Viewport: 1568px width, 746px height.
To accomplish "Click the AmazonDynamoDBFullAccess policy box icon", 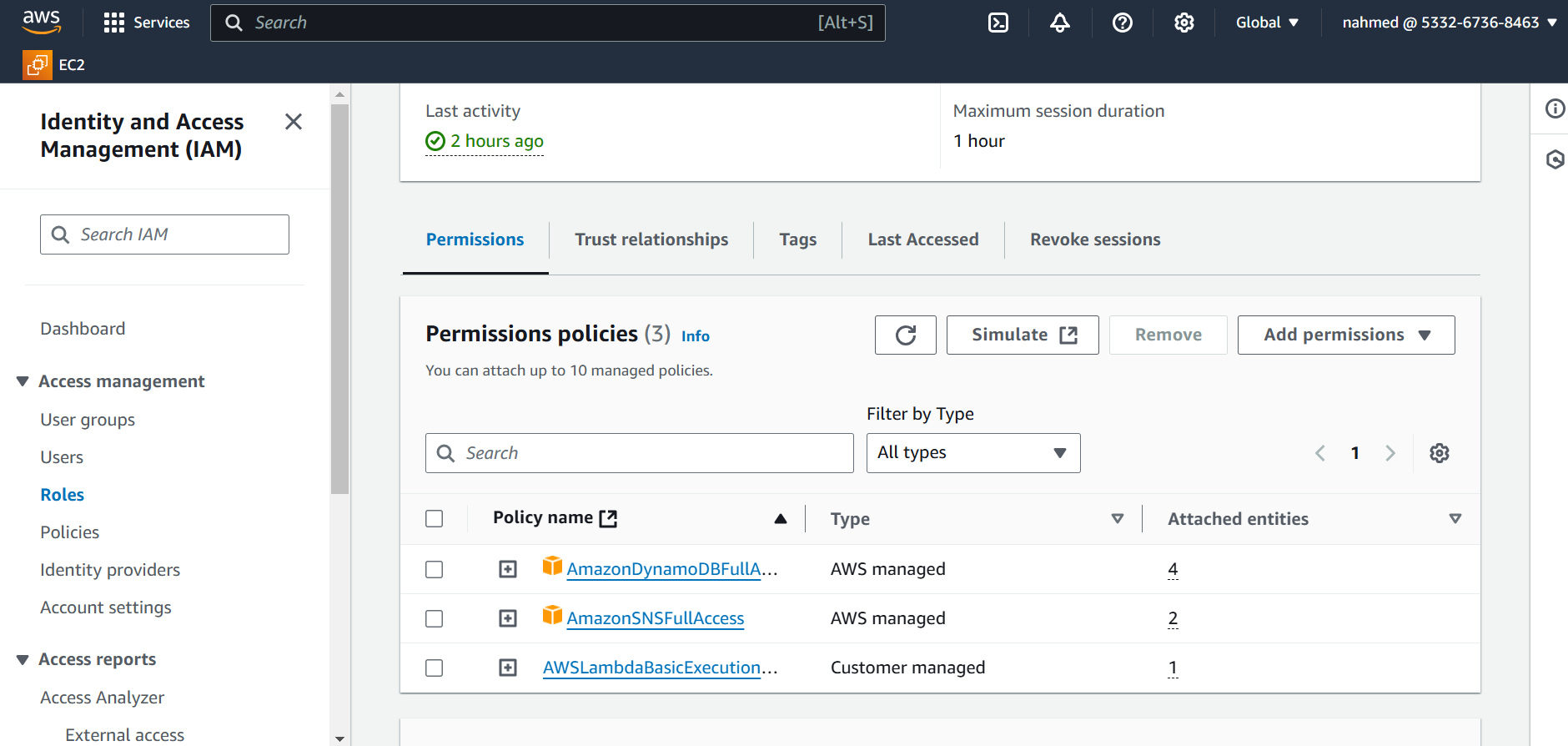I will pyautogui.click(x=552, y=567).
